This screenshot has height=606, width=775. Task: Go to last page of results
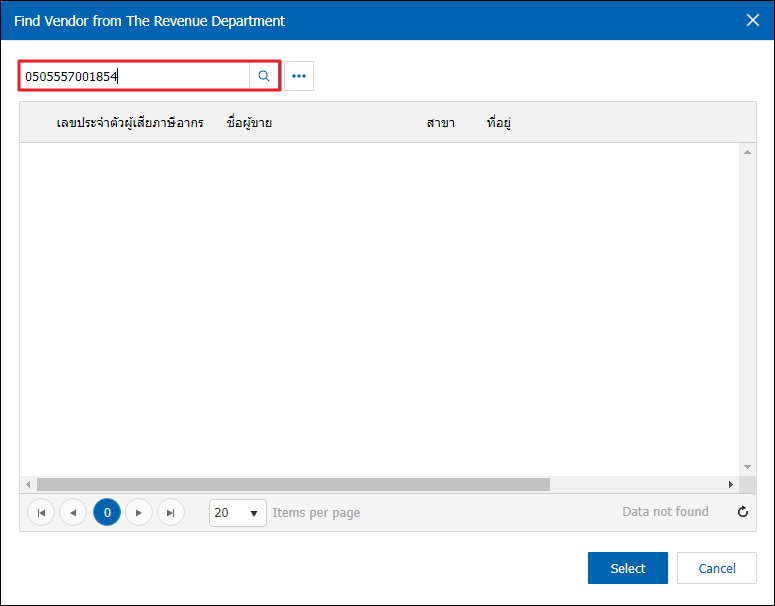(x=171, y=513)
